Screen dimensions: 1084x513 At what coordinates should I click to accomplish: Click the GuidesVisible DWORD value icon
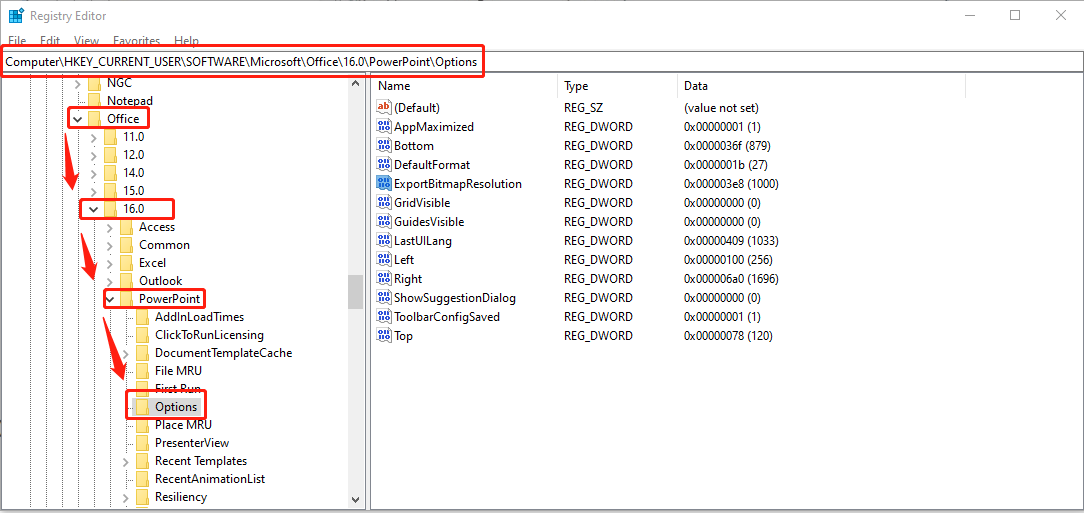tap(384, 222)
